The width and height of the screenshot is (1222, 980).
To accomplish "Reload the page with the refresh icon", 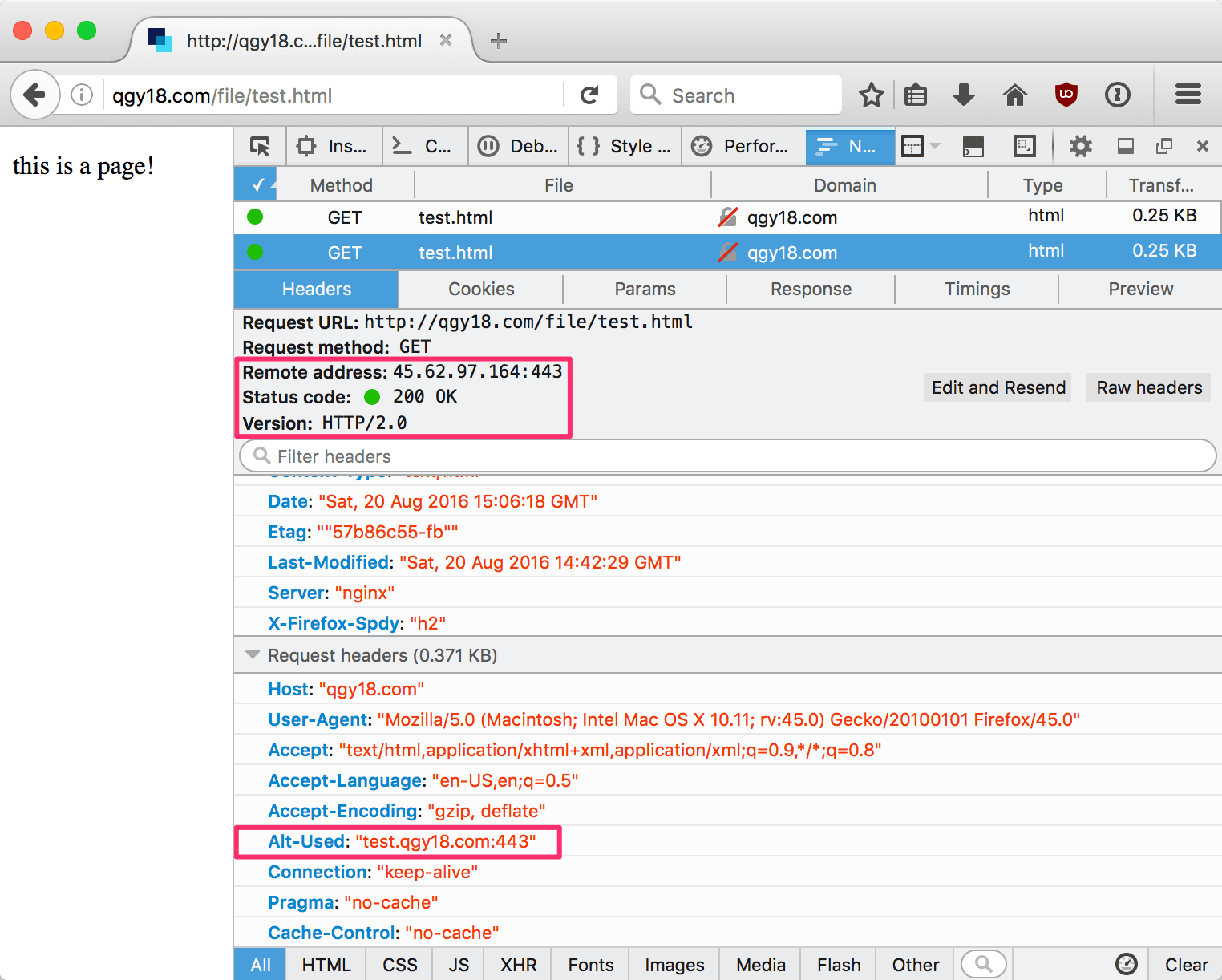I will [589, 95].
